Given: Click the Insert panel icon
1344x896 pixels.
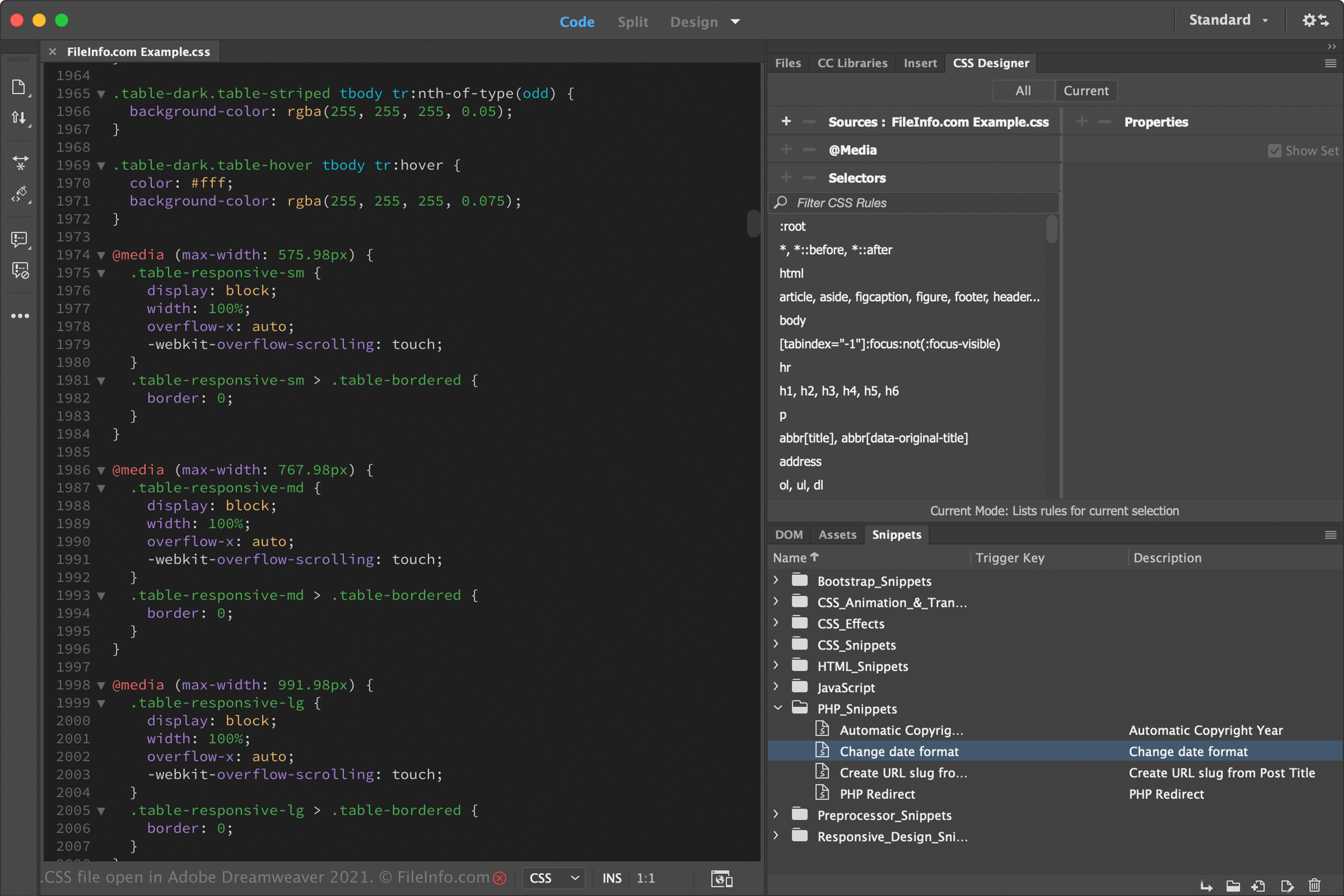Looking at the screenshot, I should pyautogui.click(x=919, y=62).
